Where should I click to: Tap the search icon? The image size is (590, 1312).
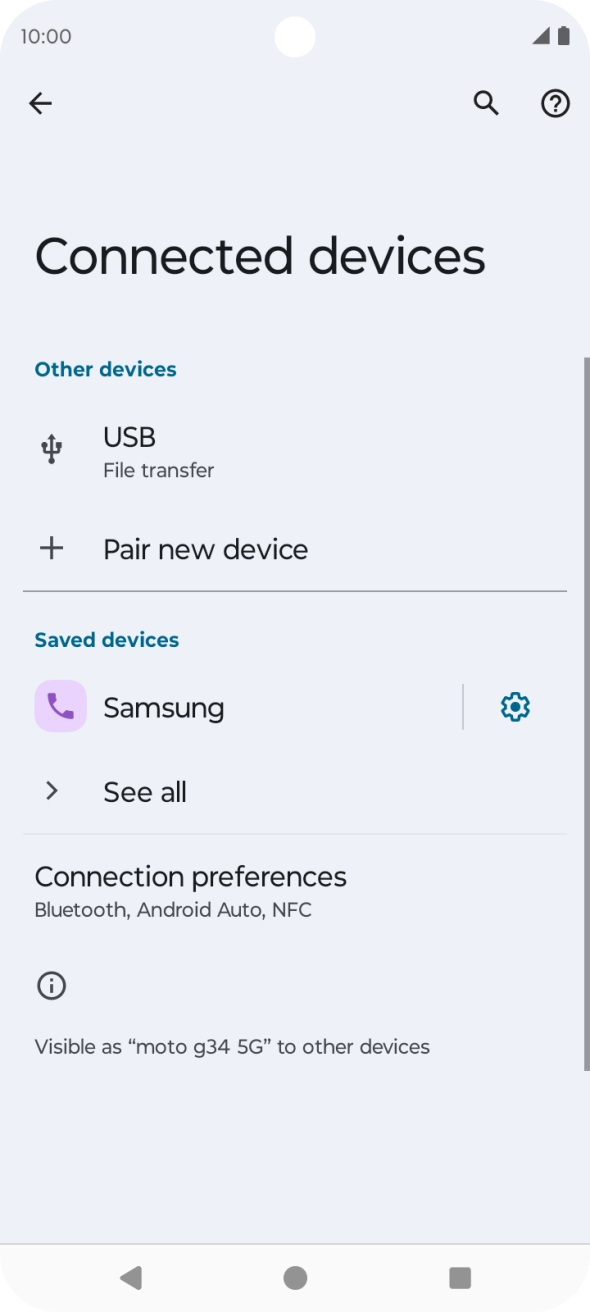[486, 103]
